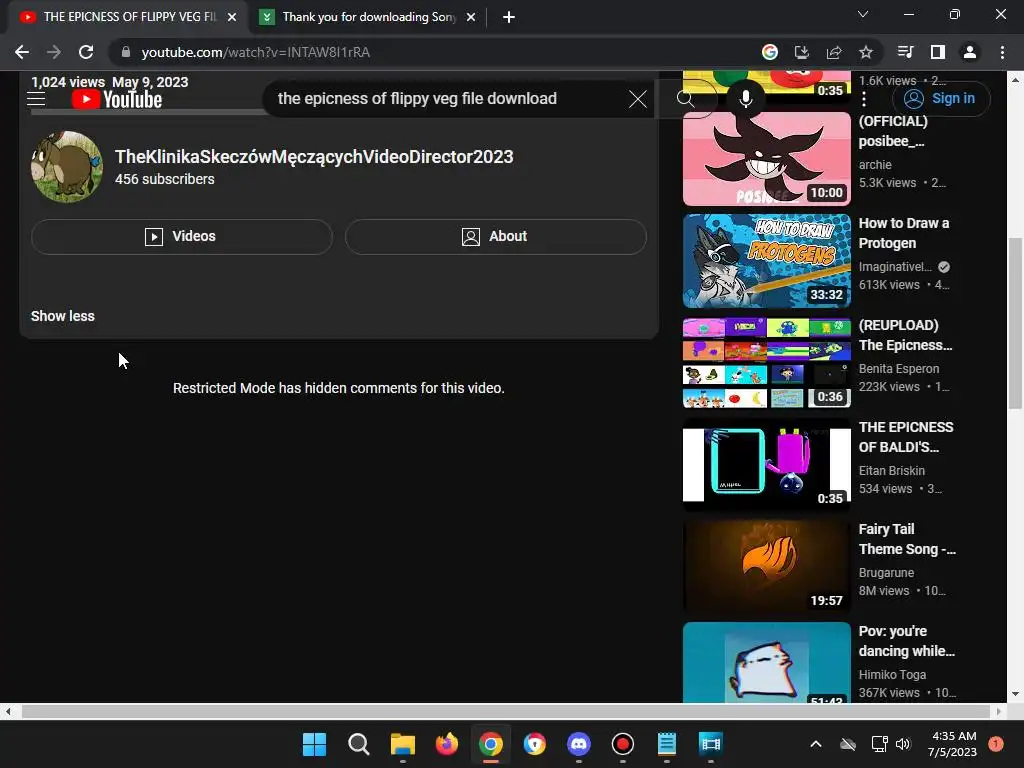Open clock and date 4:35 AM
1024x768 pixels.
click(953, 744)
